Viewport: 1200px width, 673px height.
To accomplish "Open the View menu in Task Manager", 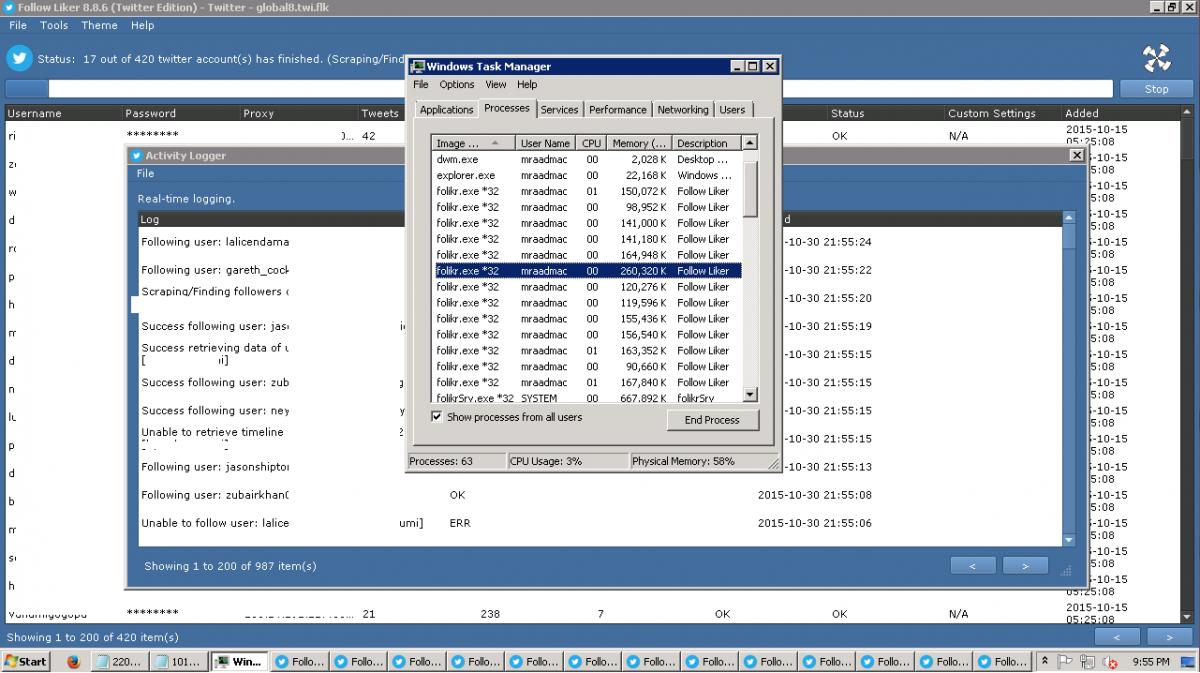I will click(496, 85).
